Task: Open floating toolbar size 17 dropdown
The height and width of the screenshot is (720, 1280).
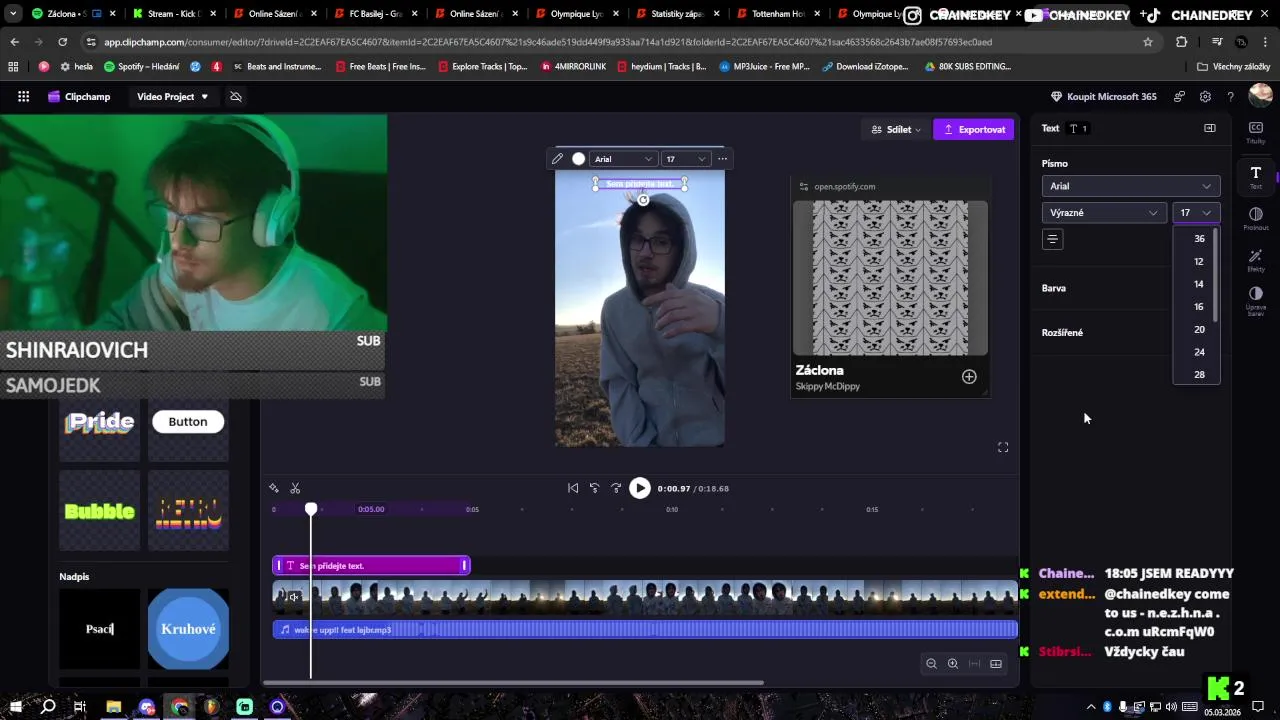Action: [x=686, y=159]
